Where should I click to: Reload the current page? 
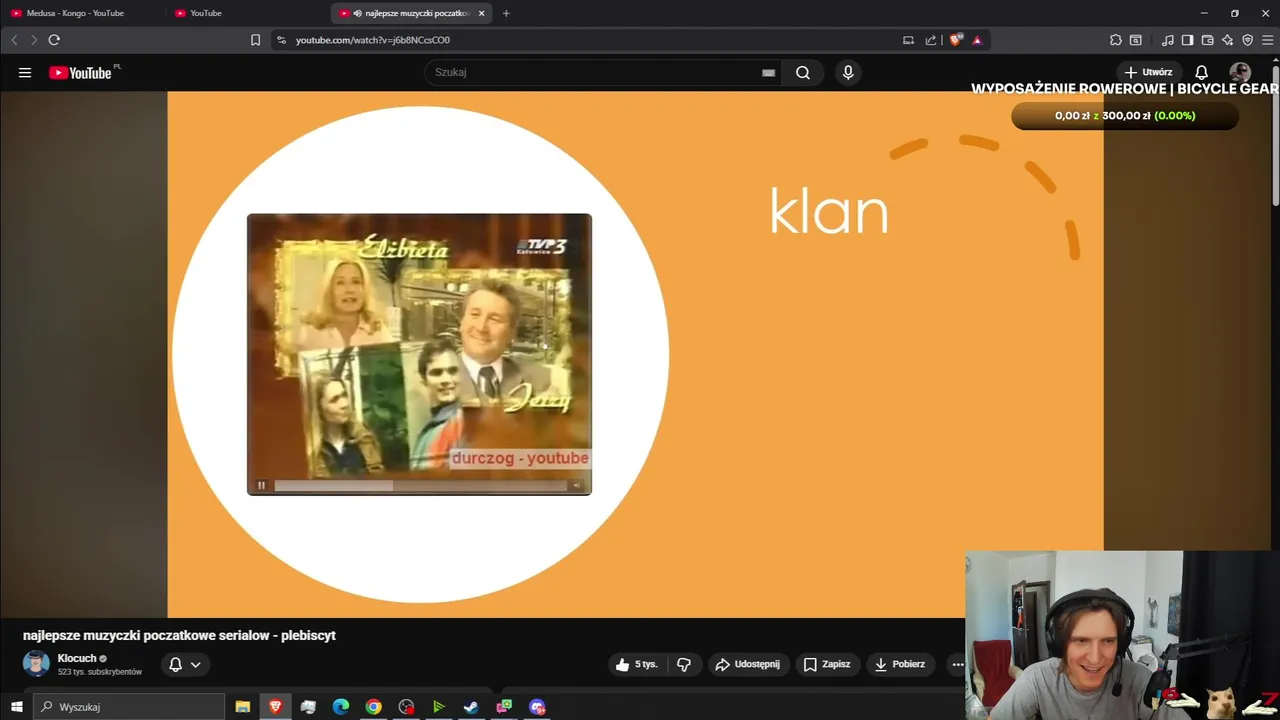coord(54,40)
